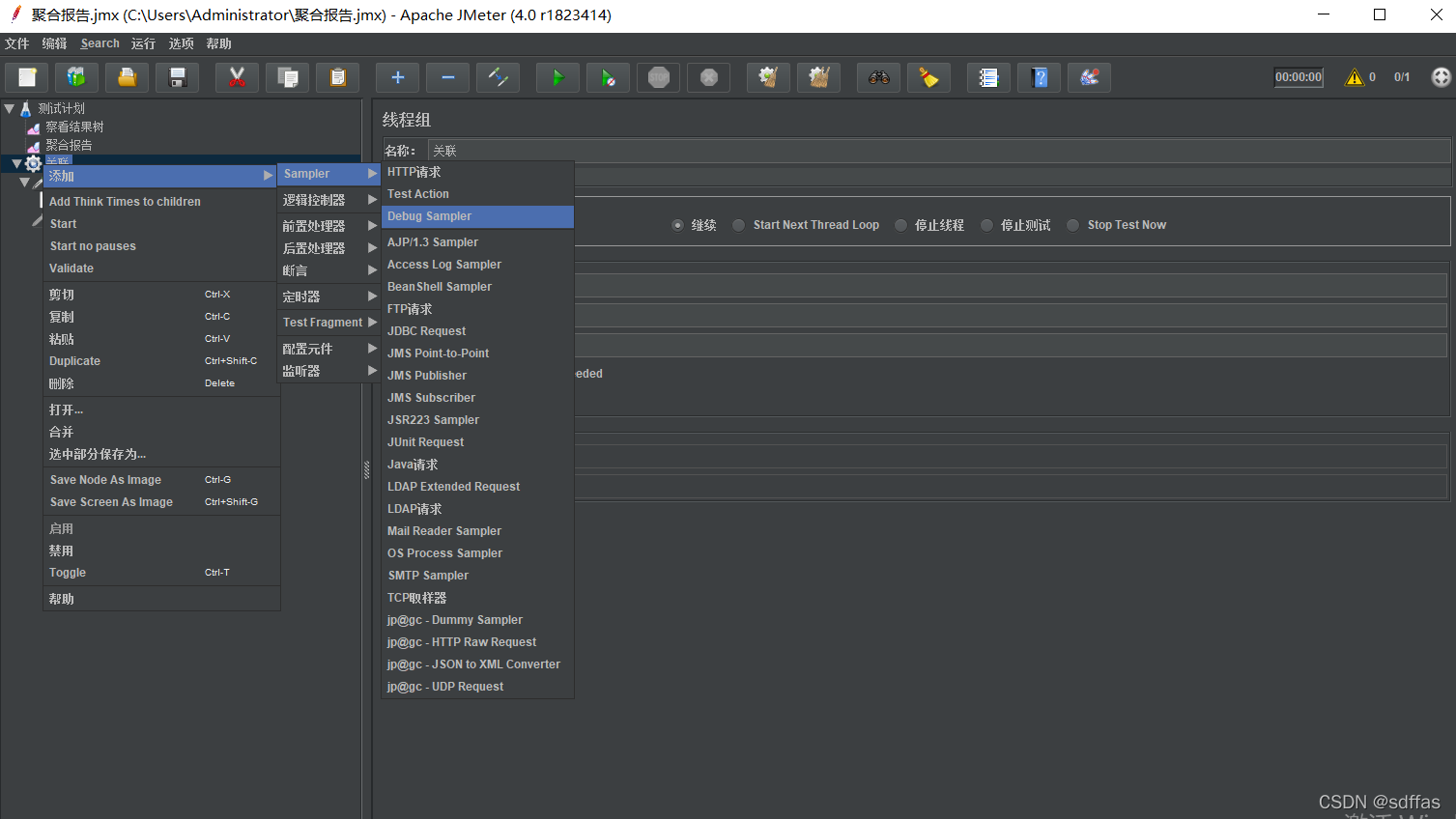Expand the 监听器 submenu

(x=328, y=371)
